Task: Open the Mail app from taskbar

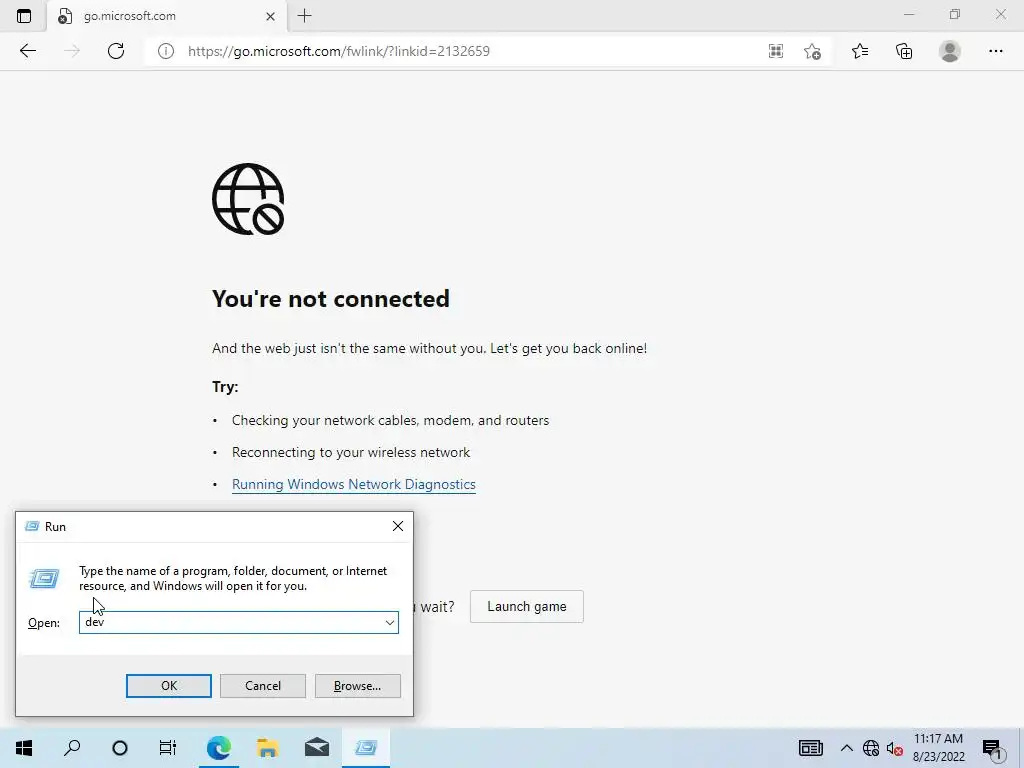Action: 317,748
